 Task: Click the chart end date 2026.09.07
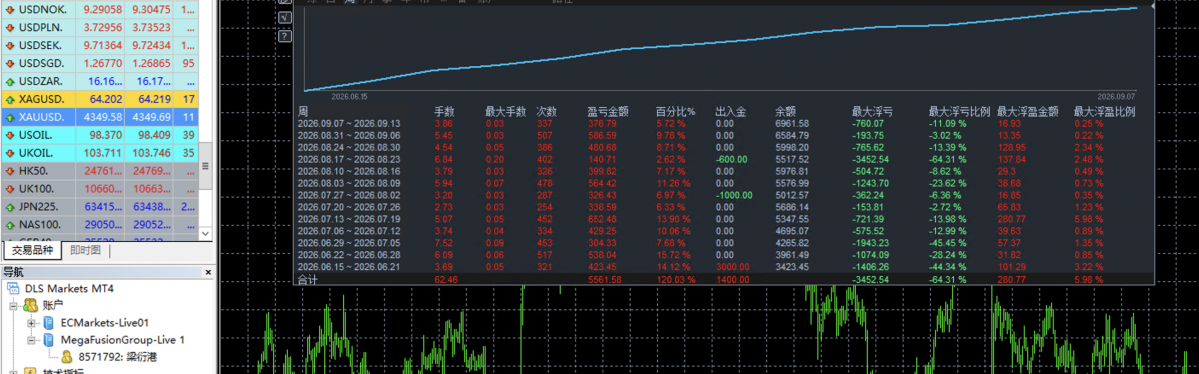coord(1116,97)
